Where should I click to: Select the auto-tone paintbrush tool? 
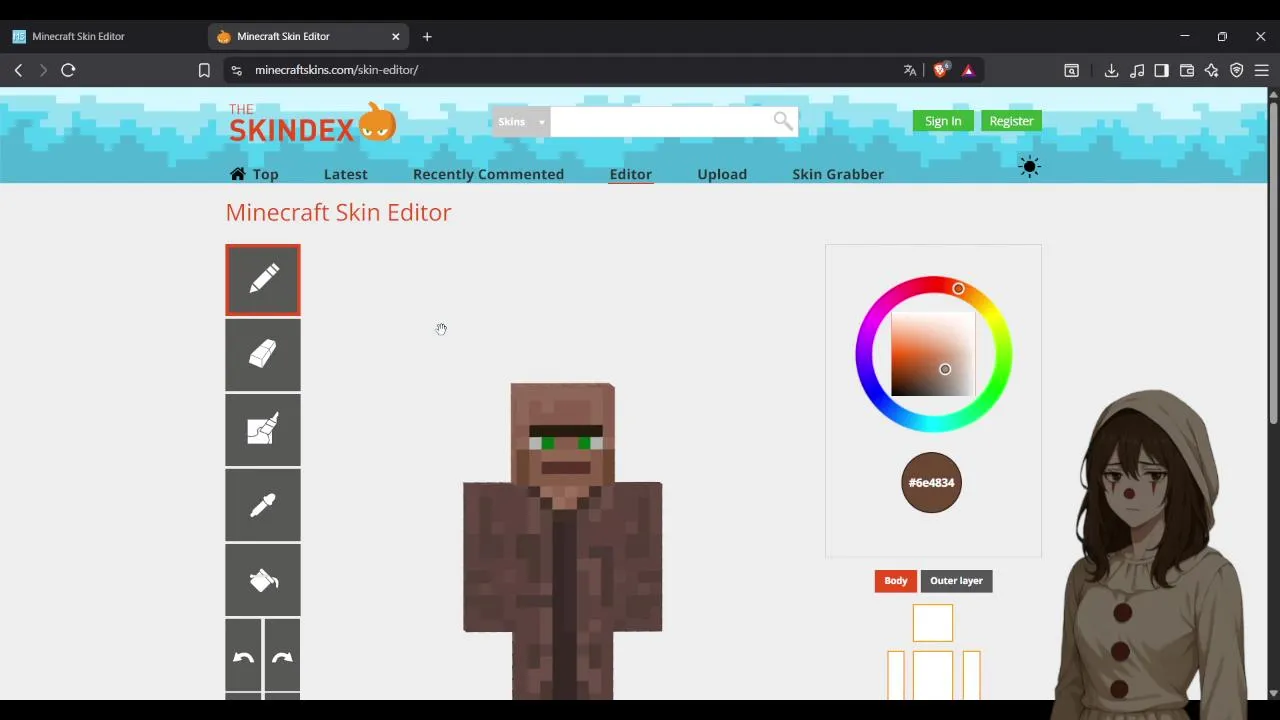coord(262,430)
